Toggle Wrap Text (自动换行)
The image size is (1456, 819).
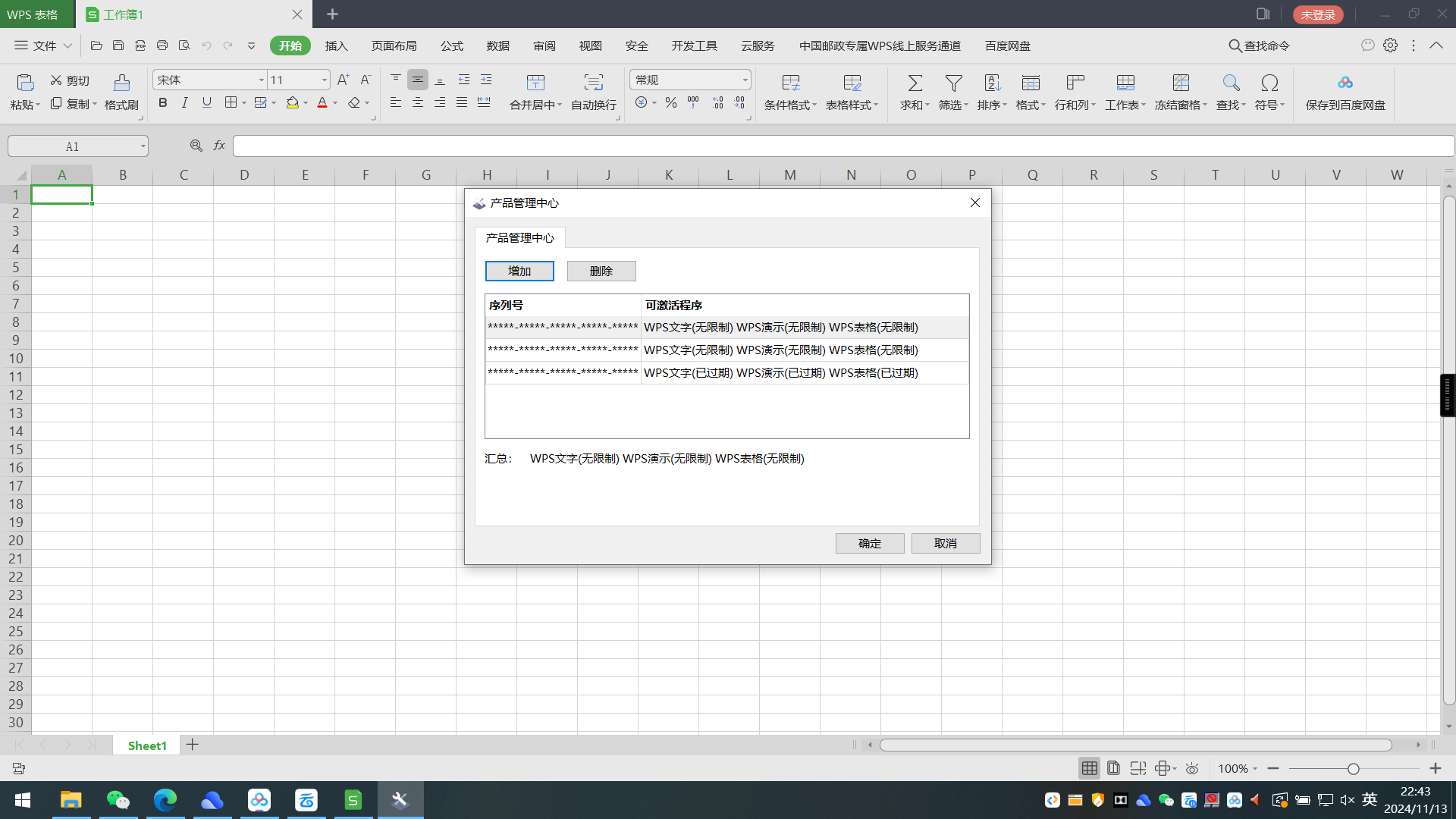coord(593,83)
